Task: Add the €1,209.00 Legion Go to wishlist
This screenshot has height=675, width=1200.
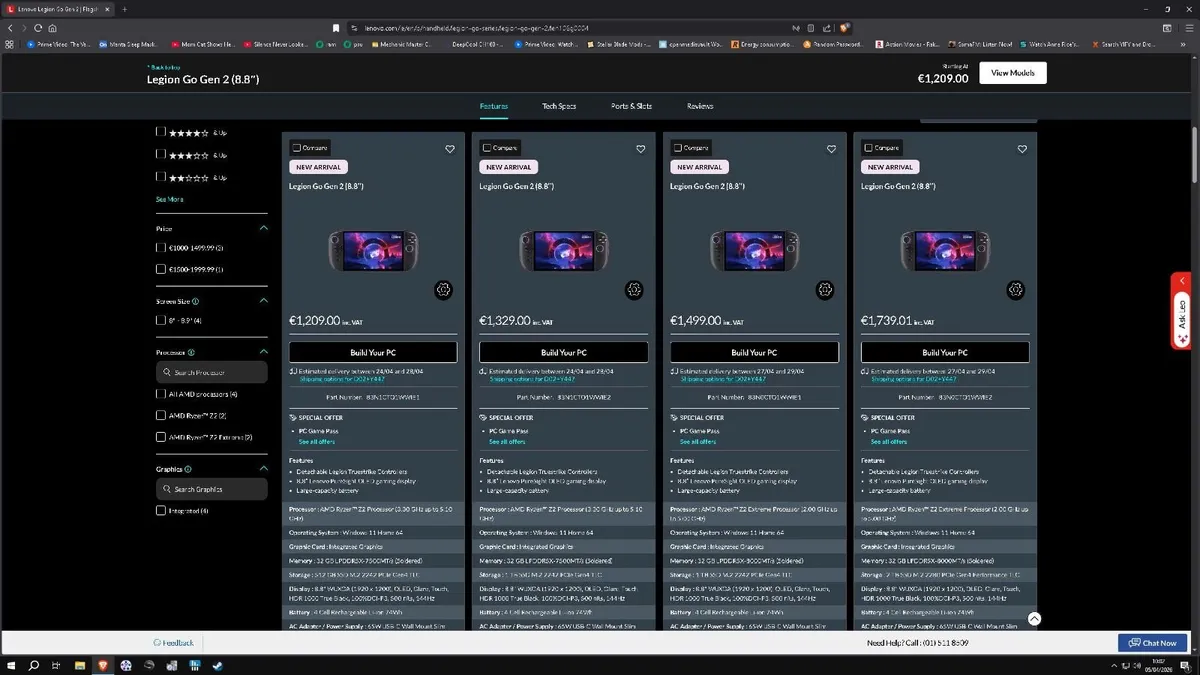Action: point(450,149)
